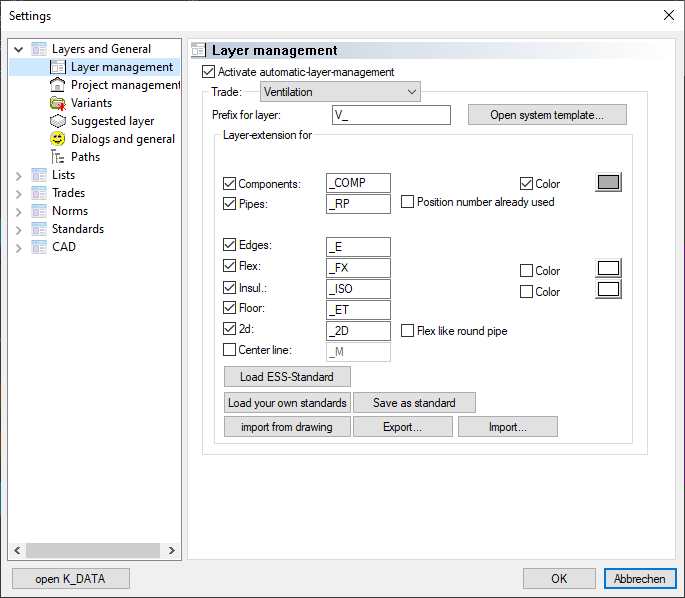Image resolution: width=685 pixels, height=598 pixels.
Task: Expand the Trades tree node
Action: pos(18,193)
